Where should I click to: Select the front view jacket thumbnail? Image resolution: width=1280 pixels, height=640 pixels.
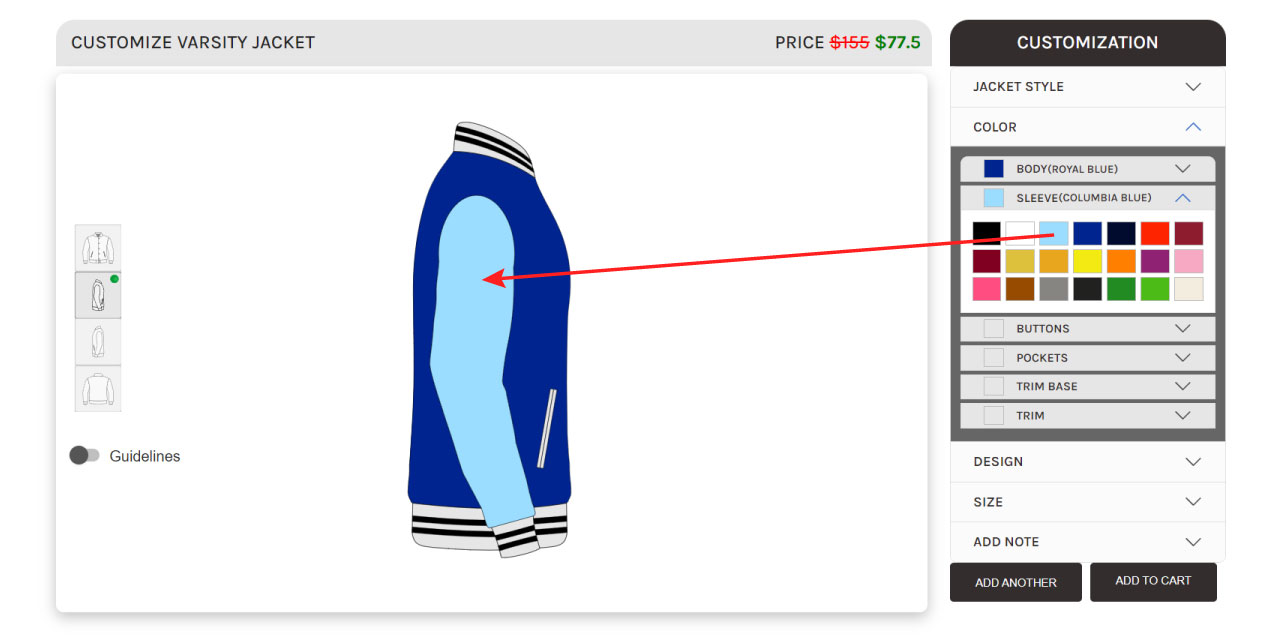tap(98, 248)
